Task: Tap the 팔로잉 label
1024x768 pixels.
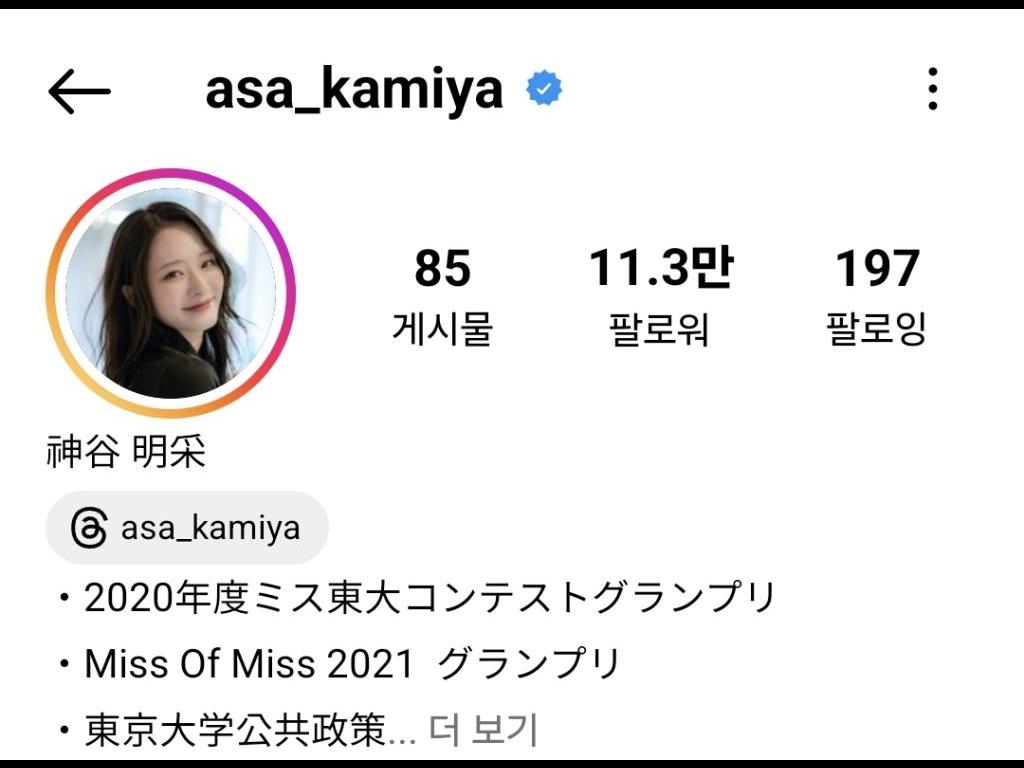Action: pos(876,328)
